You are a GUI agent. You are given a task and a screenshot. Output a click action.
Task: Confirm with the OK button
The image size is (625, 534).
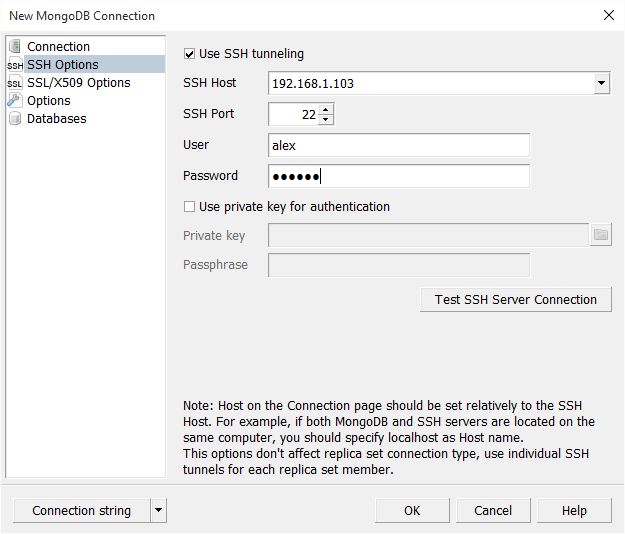tap(412, 510)
